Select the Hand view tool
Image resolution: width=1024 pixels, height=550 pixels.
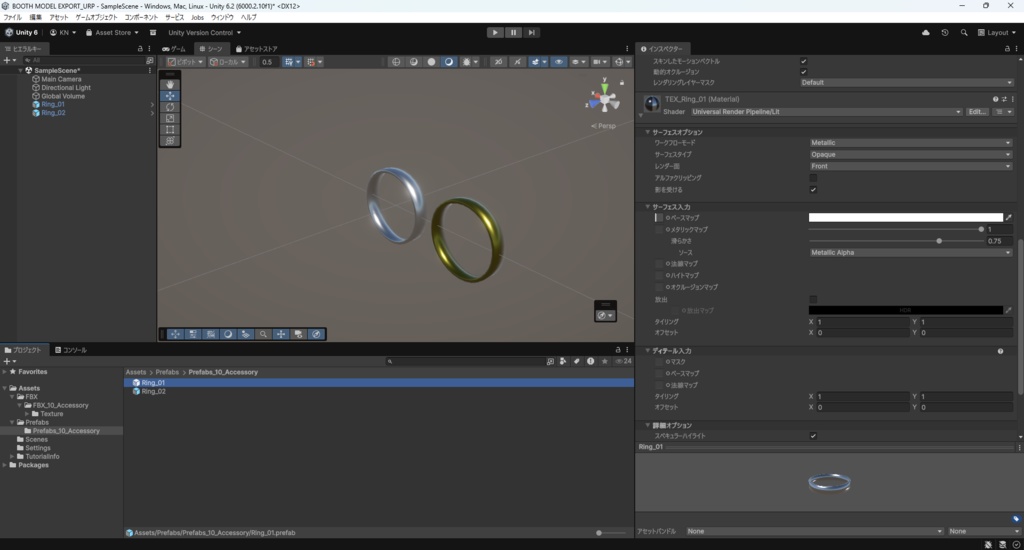tap(170, 84)
